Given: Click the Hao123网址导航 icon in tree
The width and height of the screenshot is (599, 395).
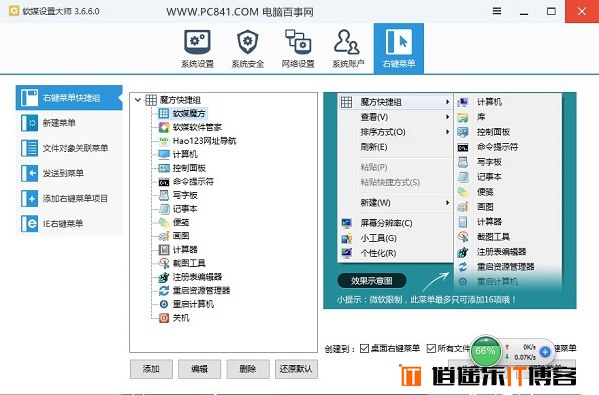Looking at the screenshot, I should tap(164, 141).
